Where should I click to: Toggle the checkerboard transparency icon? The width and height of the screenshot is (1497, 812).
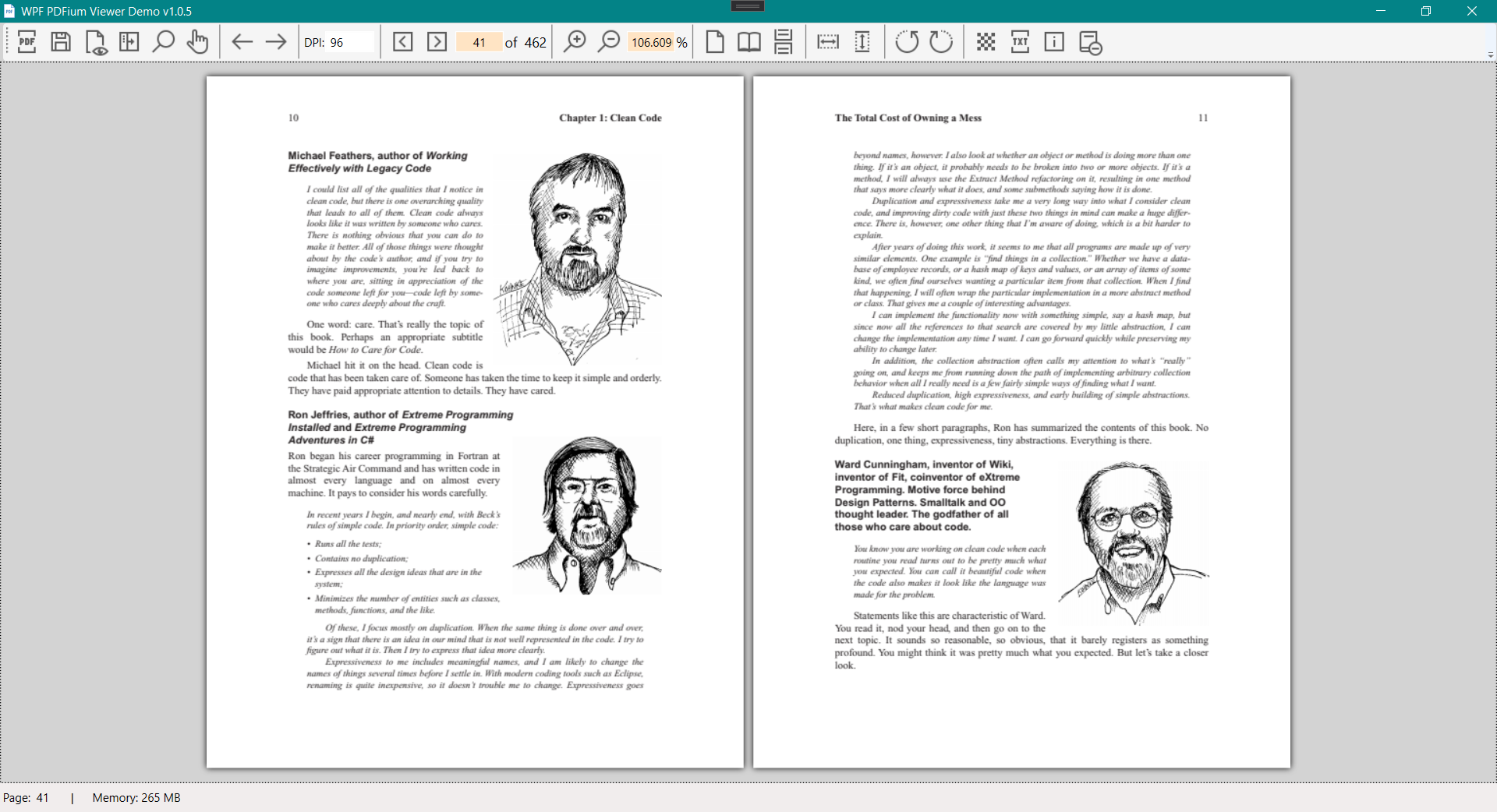(986, 41)
